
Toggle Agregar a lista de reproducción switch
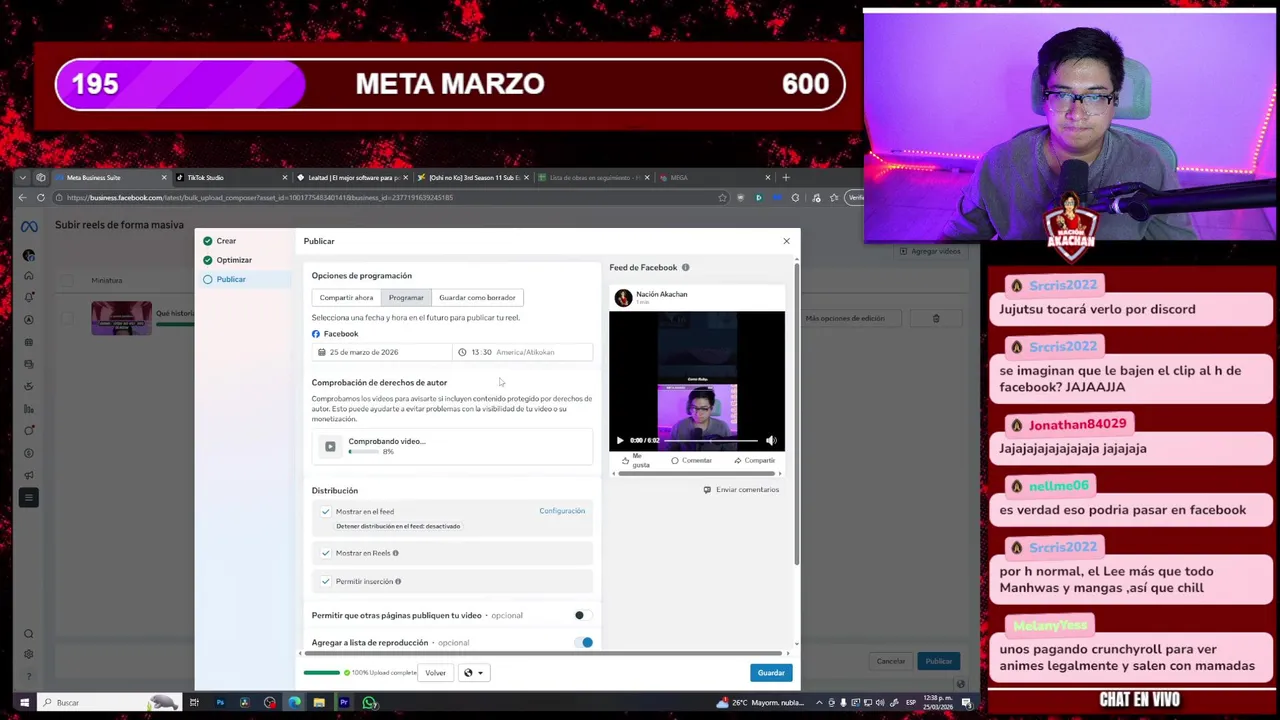(583, 642)
